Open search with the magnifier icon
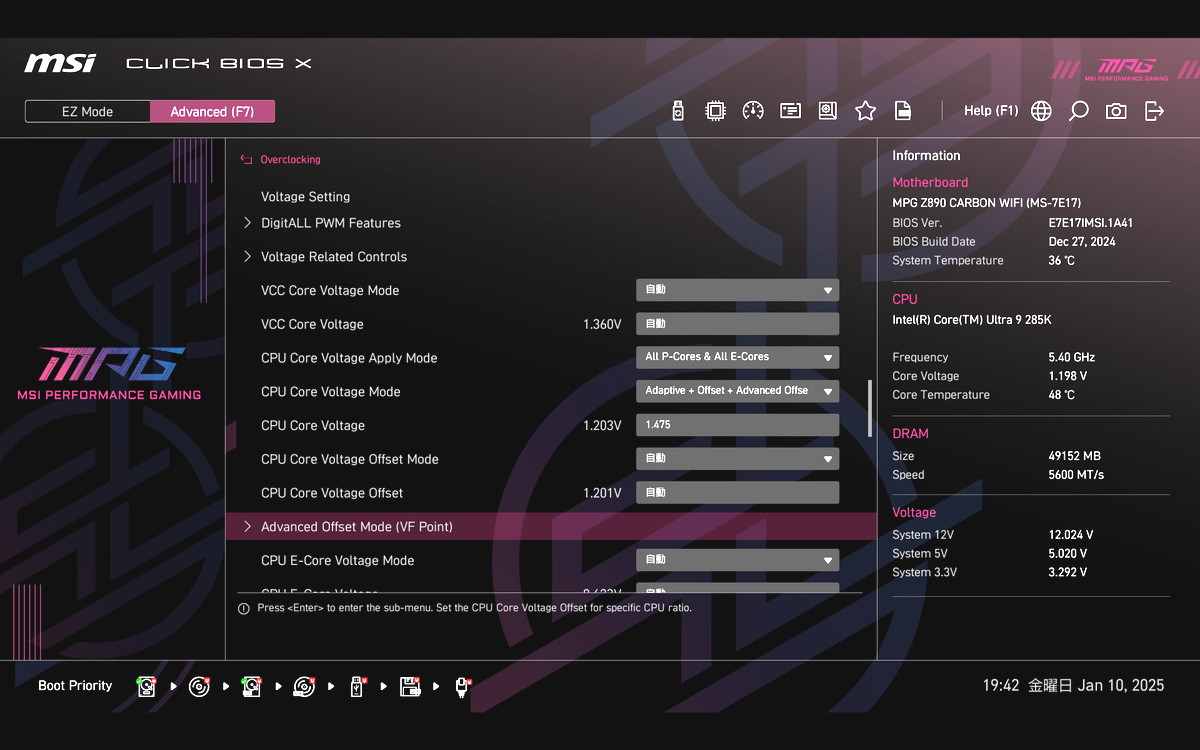 tap(1078, 111)
